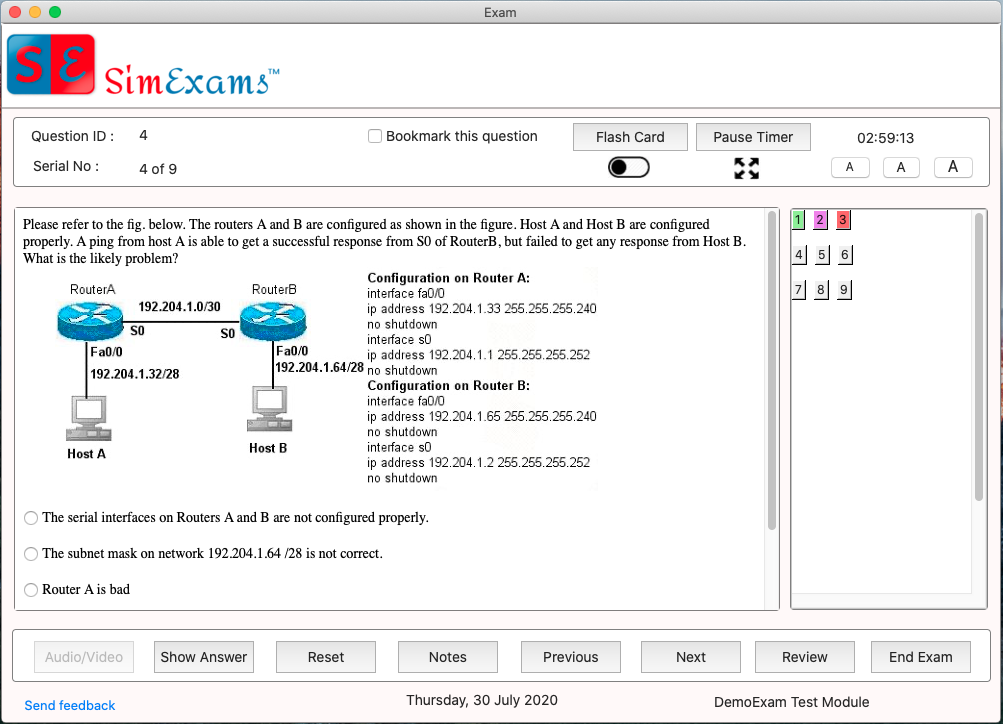
Task: Choose the largest font size A button
Action: (953, 168)
